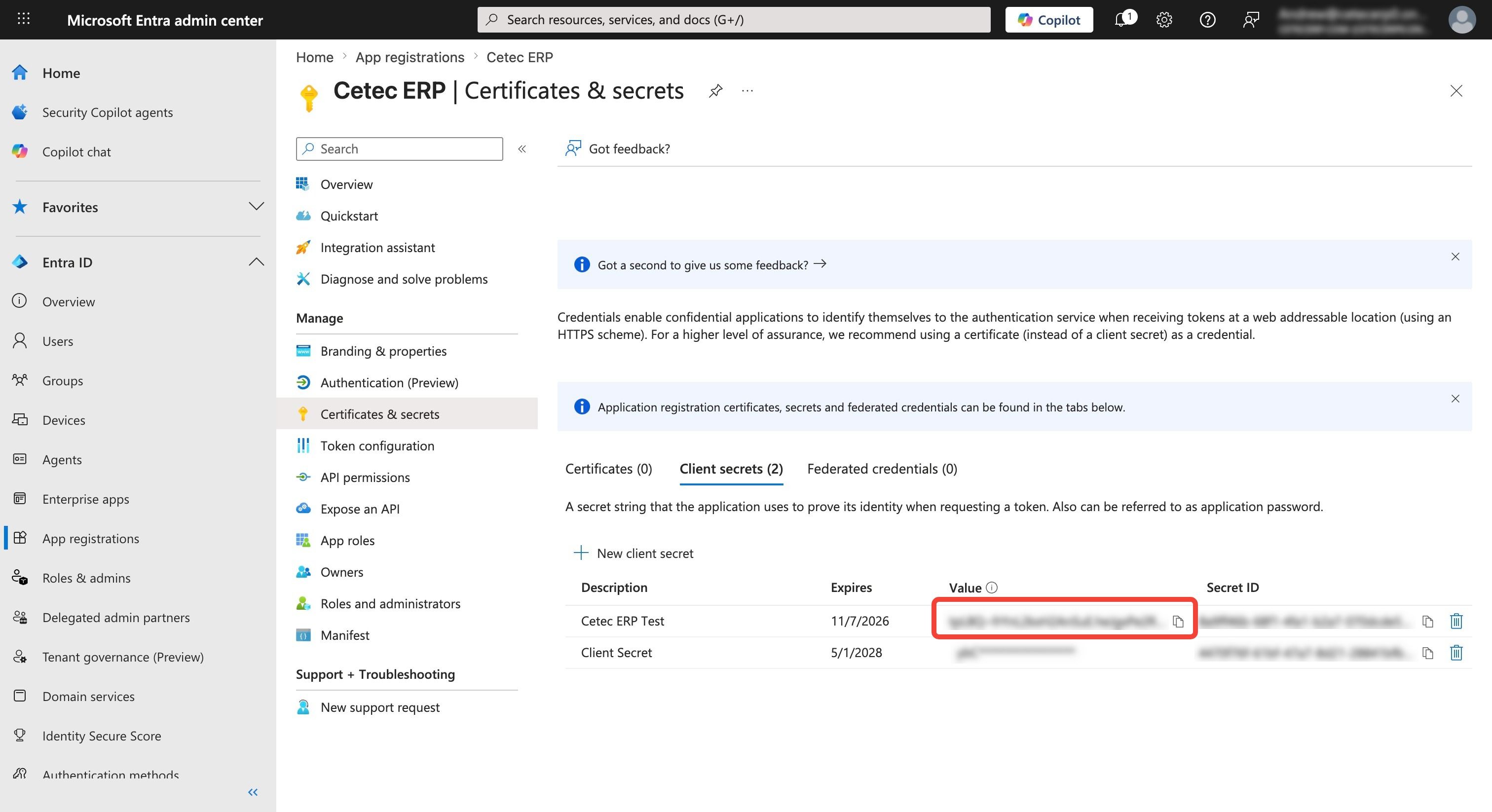Open the app launcher grid icon
This screenshot has height=812, width=1492.
click(x=23, y=19)
